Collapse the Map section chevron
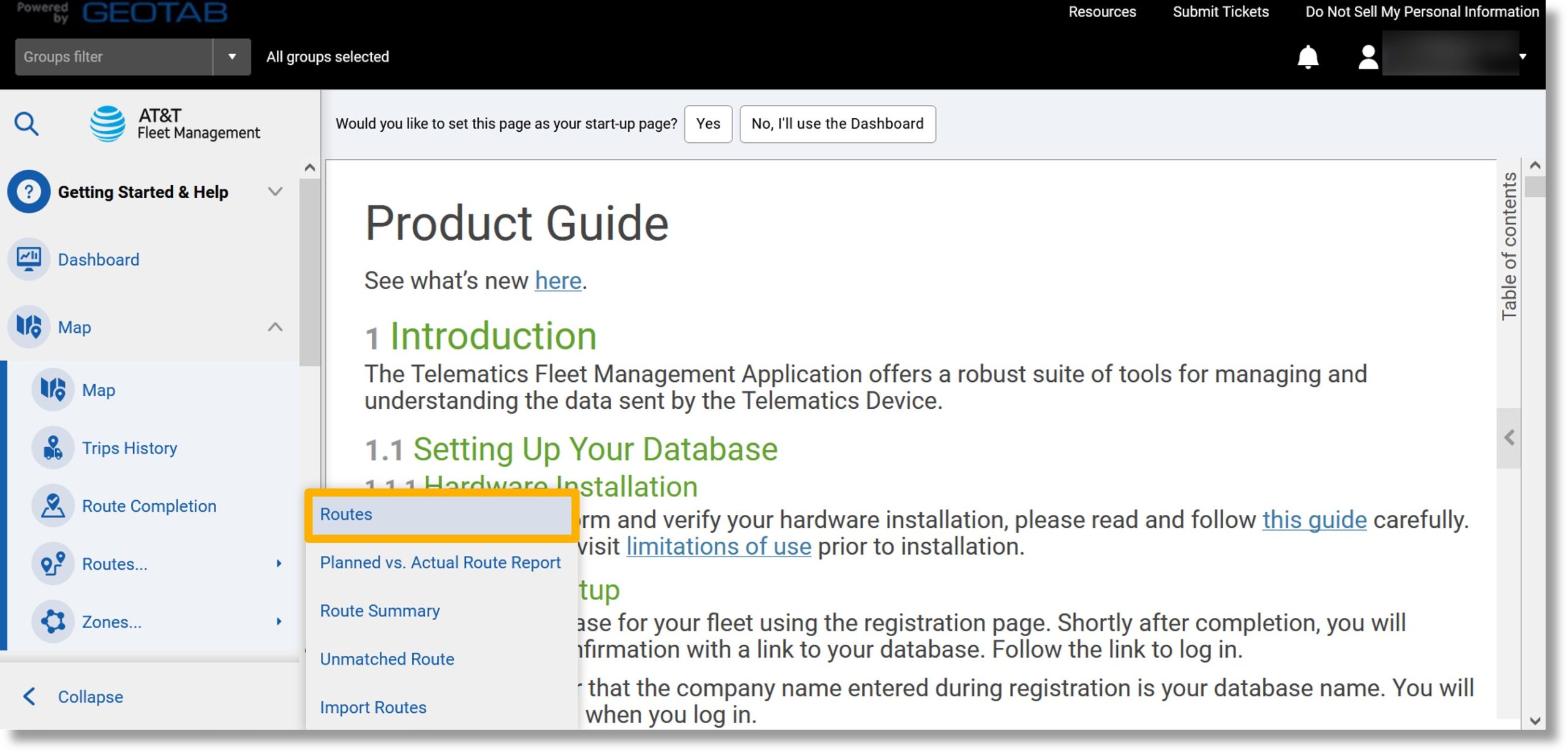 click(275, 327)
